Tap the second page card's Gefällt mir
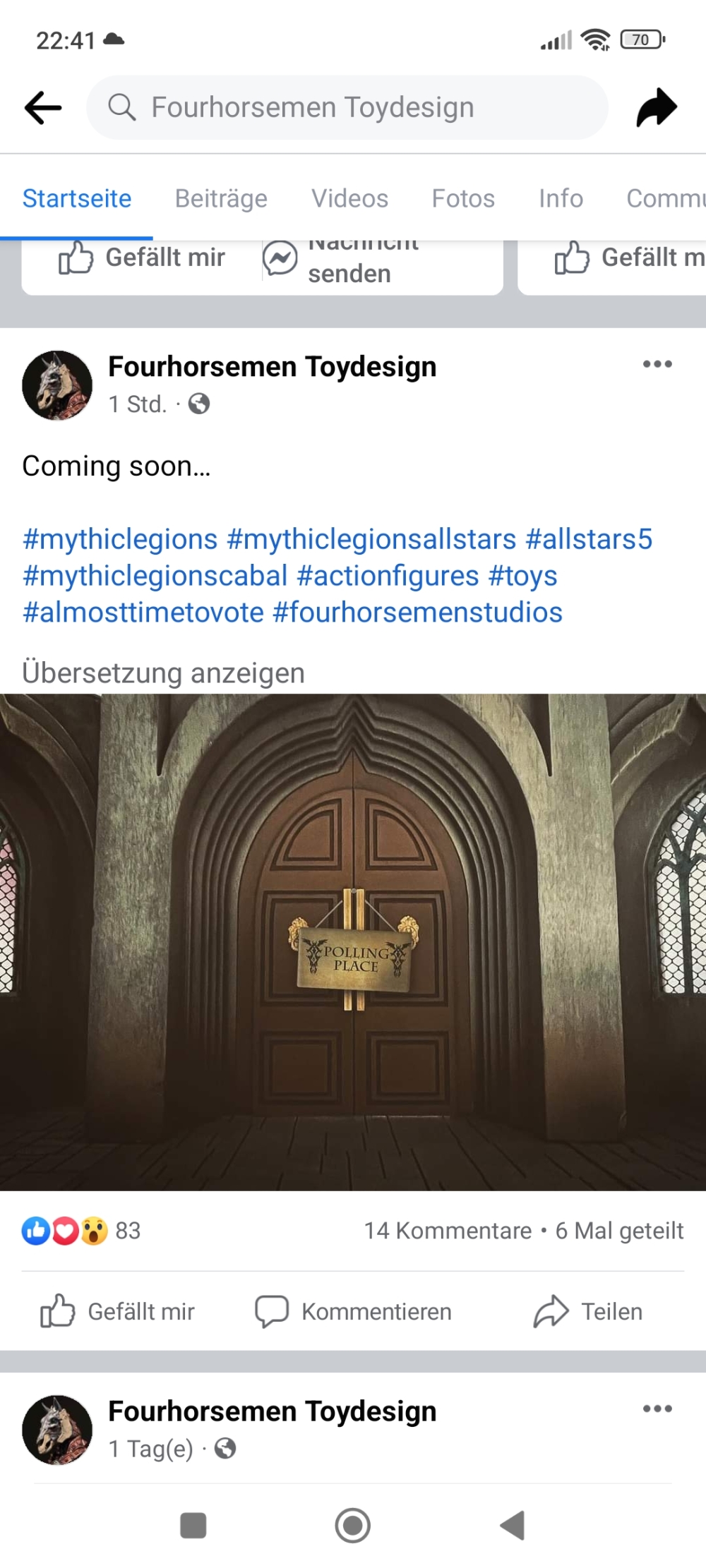Screen dimensions: 706x1568 [x=628, y=258]
